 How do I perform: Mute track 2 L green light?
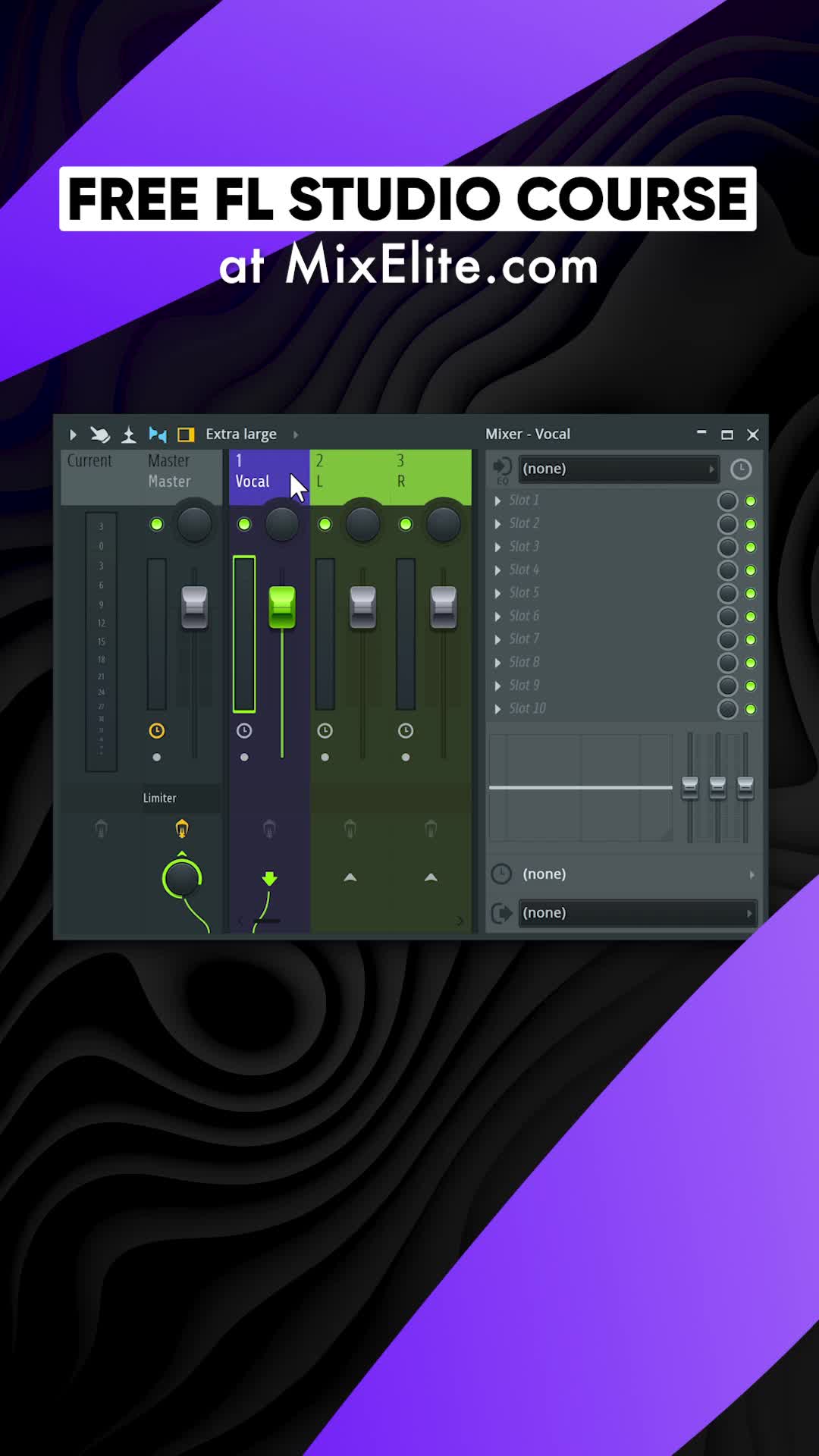coord(325,524)
